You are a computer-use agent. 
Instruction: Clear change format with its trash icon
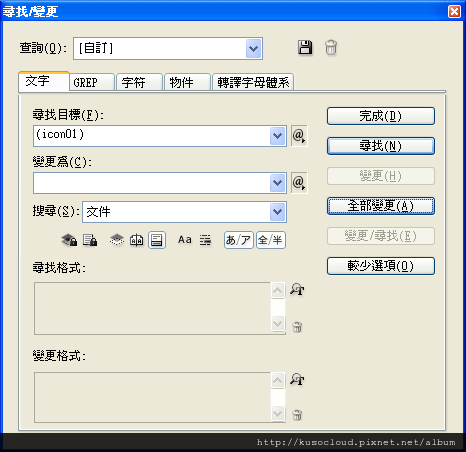pyautogui.click(x=297, y=415)
